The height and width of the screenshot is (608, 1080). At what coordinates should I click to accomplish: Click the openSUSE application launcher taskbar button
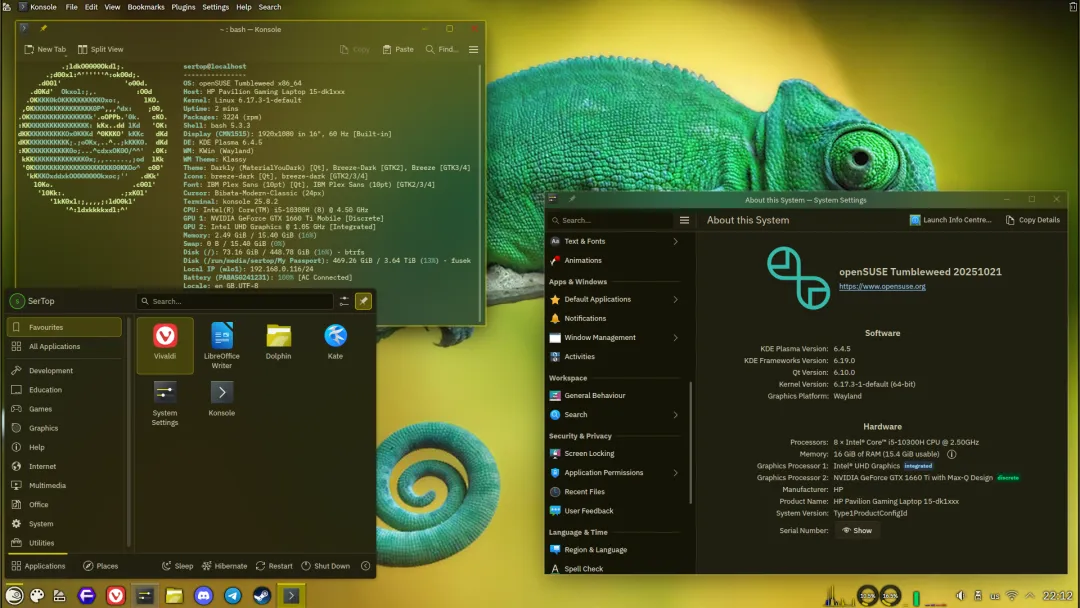tap(14, 595)
